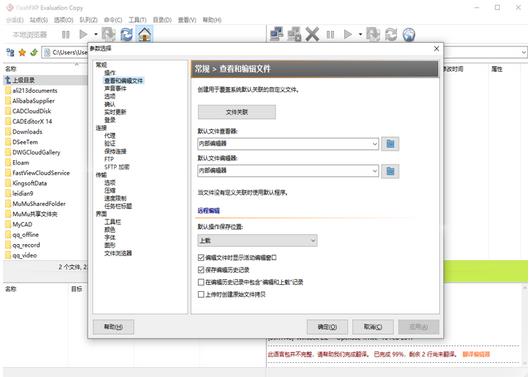The width and height of the screenshot is (530, 377).
Task: Click the 属性 column header in right pane
Action: pyautogui.click(x=497, y=69)
